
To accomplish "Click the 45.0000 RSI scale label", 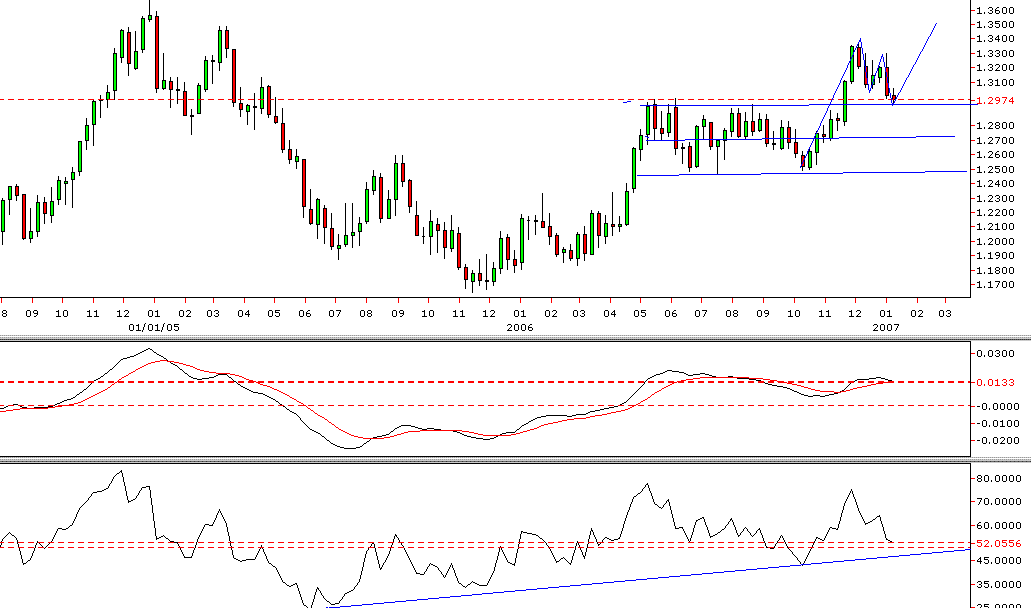I will tap(999, 561).
